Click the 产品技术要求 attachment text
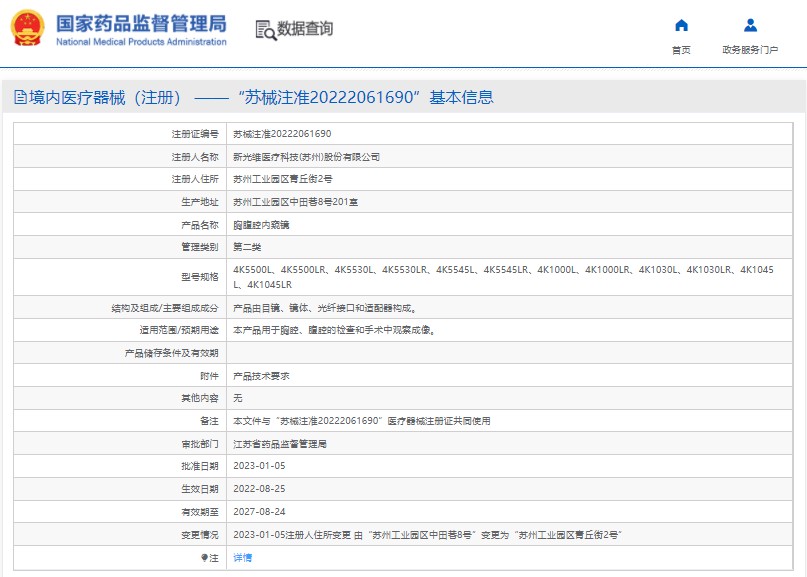The width and height of the screenshot is (807, 577). (261, 376)
